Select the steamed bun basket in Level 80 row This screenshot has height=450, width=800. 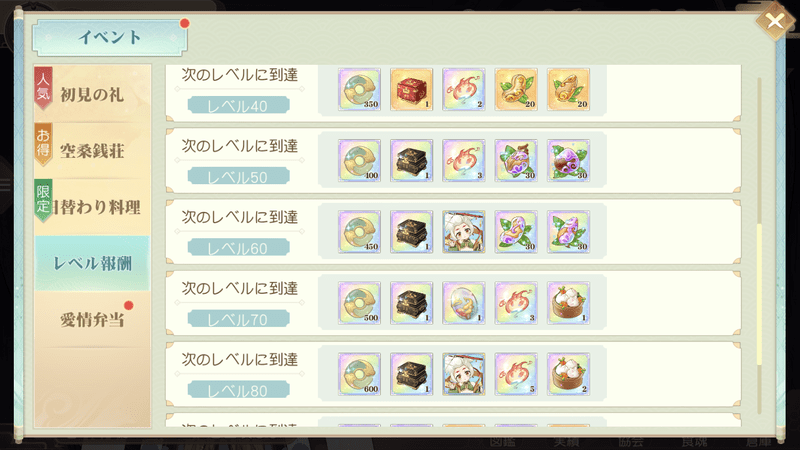pos(568,374)
